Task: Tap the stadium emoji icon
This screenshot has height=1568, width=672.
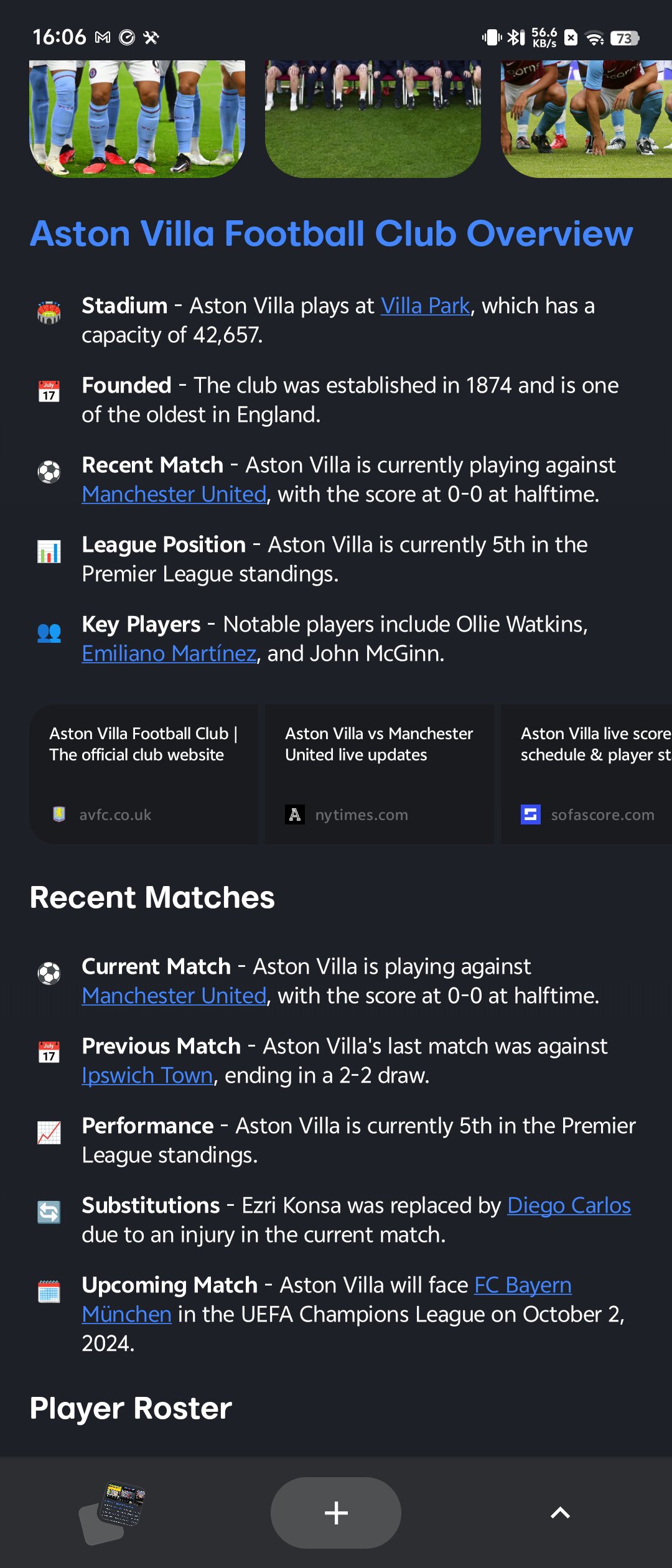Action: tap(49, 312)
